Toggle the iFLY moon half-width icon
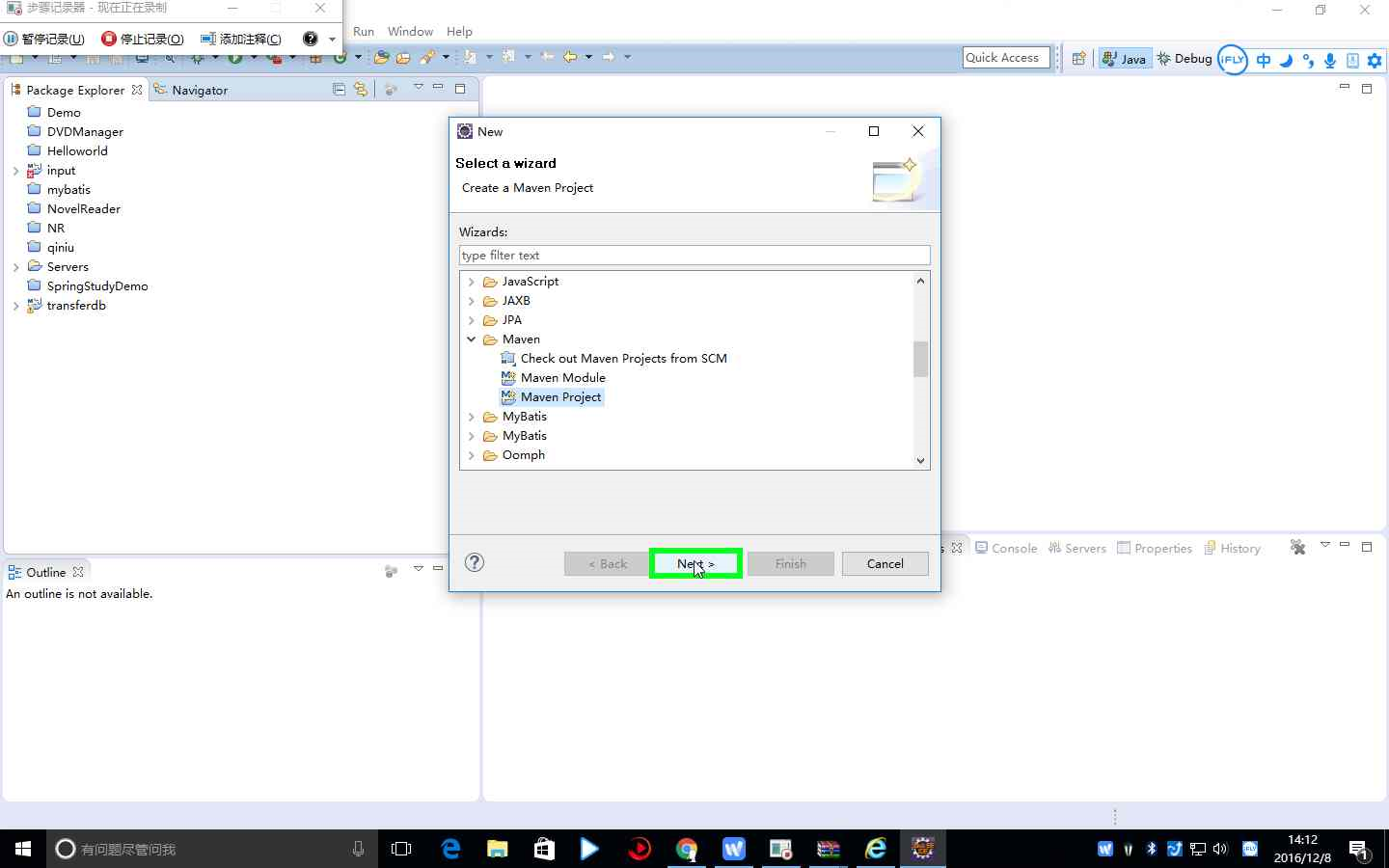Screen dimensions: 1389x868 pyautogui.click(x=1286, y=60)
